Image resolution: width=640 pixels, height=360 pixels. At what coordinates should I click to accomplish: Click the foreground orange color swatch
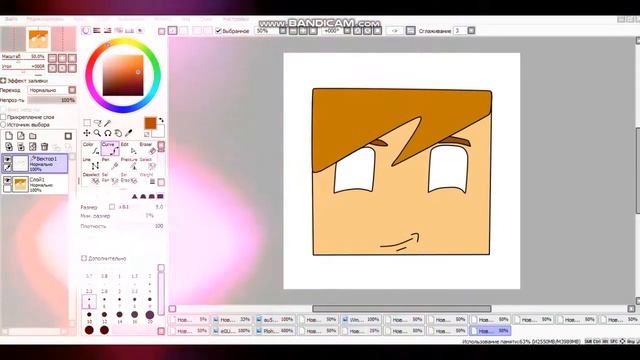pyautogui.click(x=150, y=123)
